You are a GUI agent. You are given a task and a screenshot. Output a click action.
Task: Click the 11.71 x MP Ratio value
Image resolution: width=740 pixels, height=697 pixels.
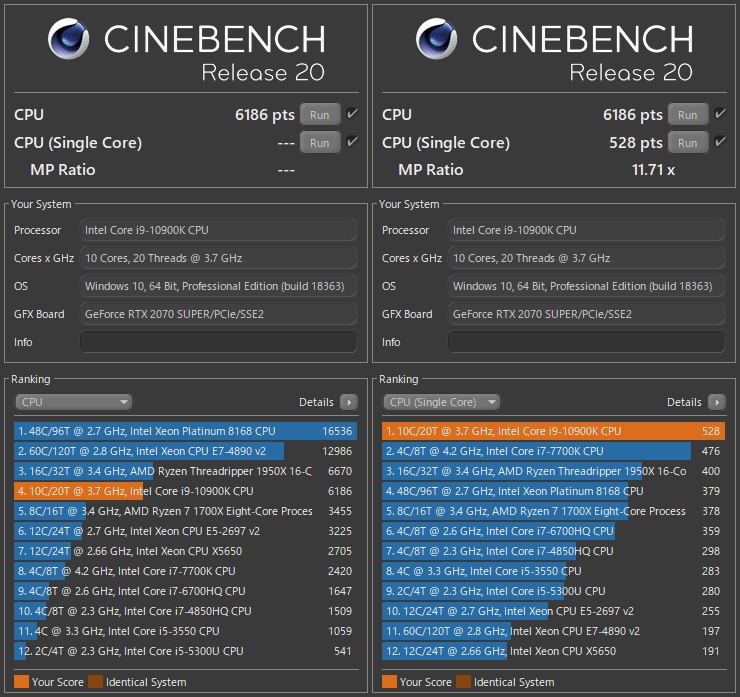(x=653, y=170)
